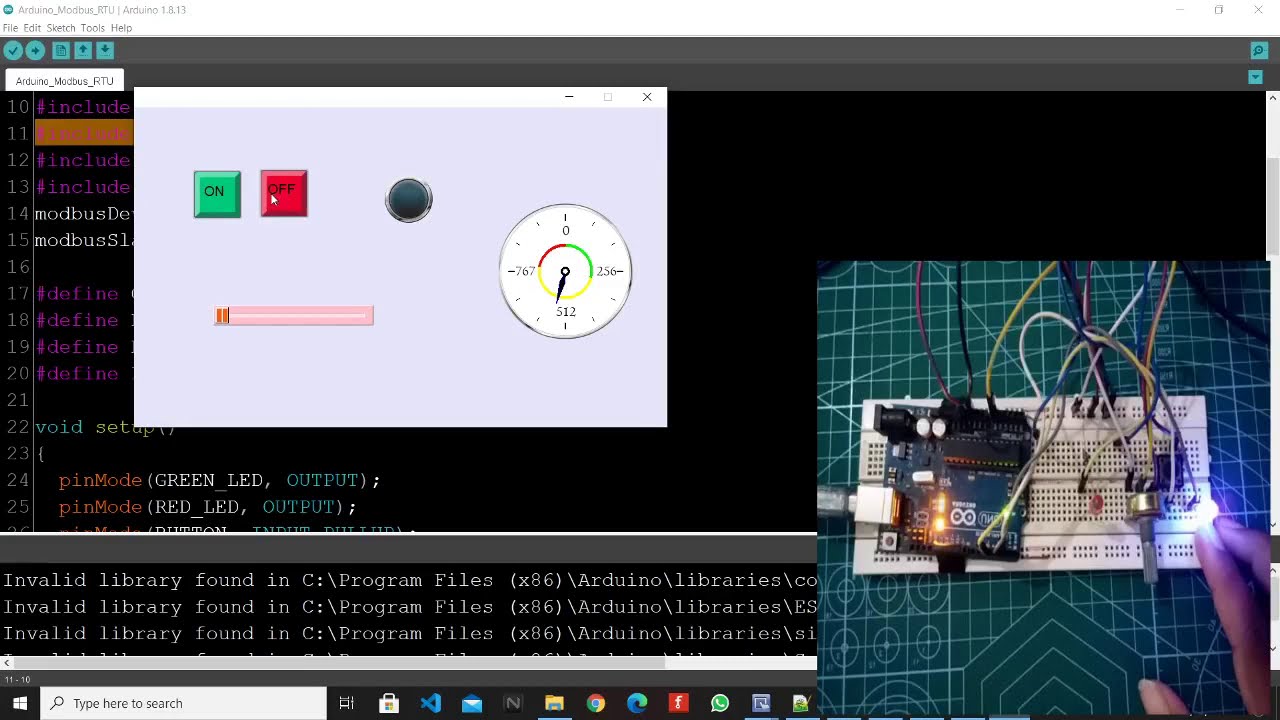Click the analog gauge dial
This screenshot has width=1280, height=720.
pos(565,271)
